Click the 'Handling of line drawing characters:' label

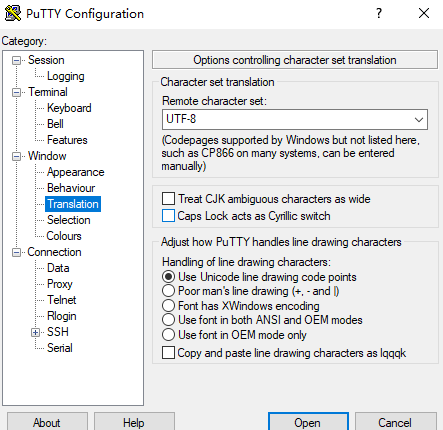click(x=246, y=262)
